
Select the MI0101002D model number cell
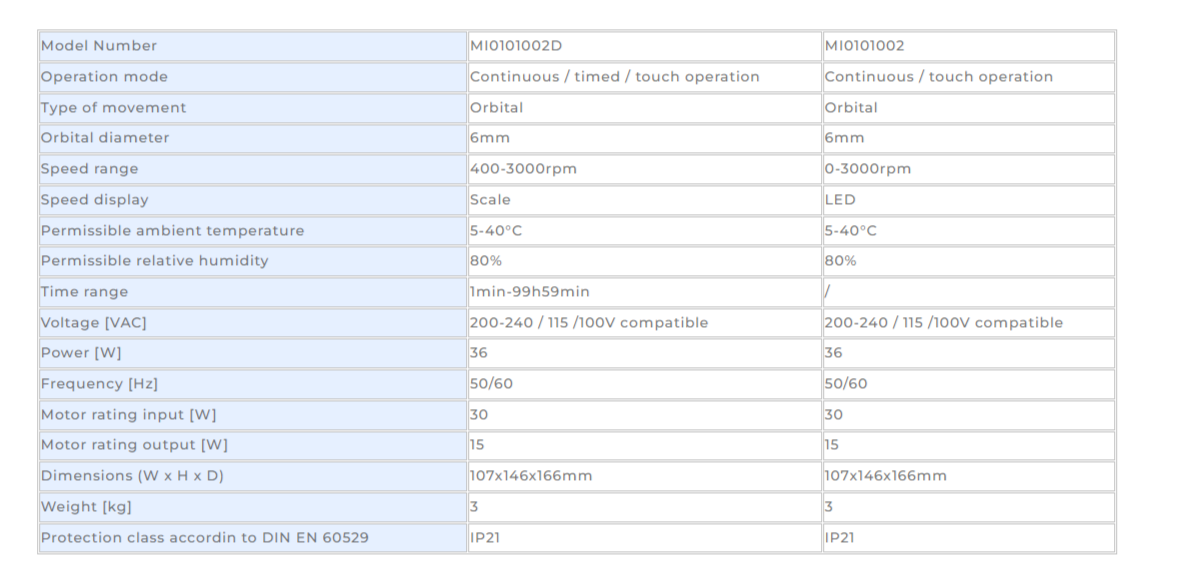point(645,46)
